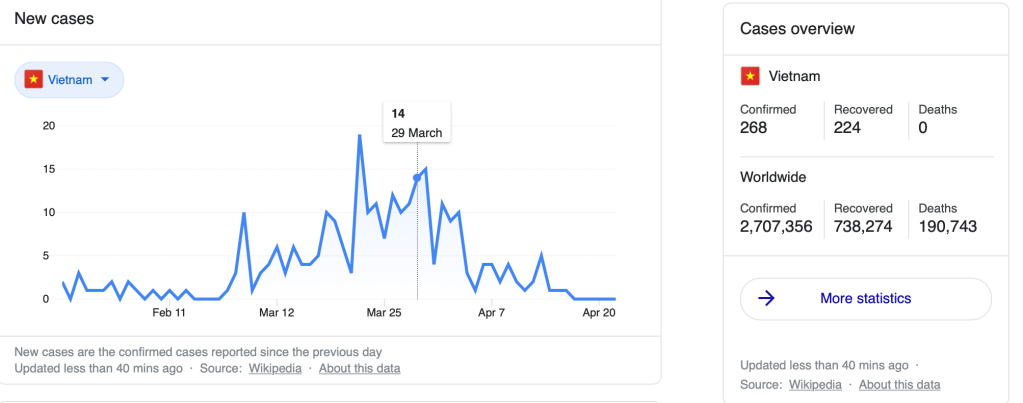Screen dimensions: 1023x403
Task: Click the Feb 11 date axis label
Action: click(x=169, y=313)
